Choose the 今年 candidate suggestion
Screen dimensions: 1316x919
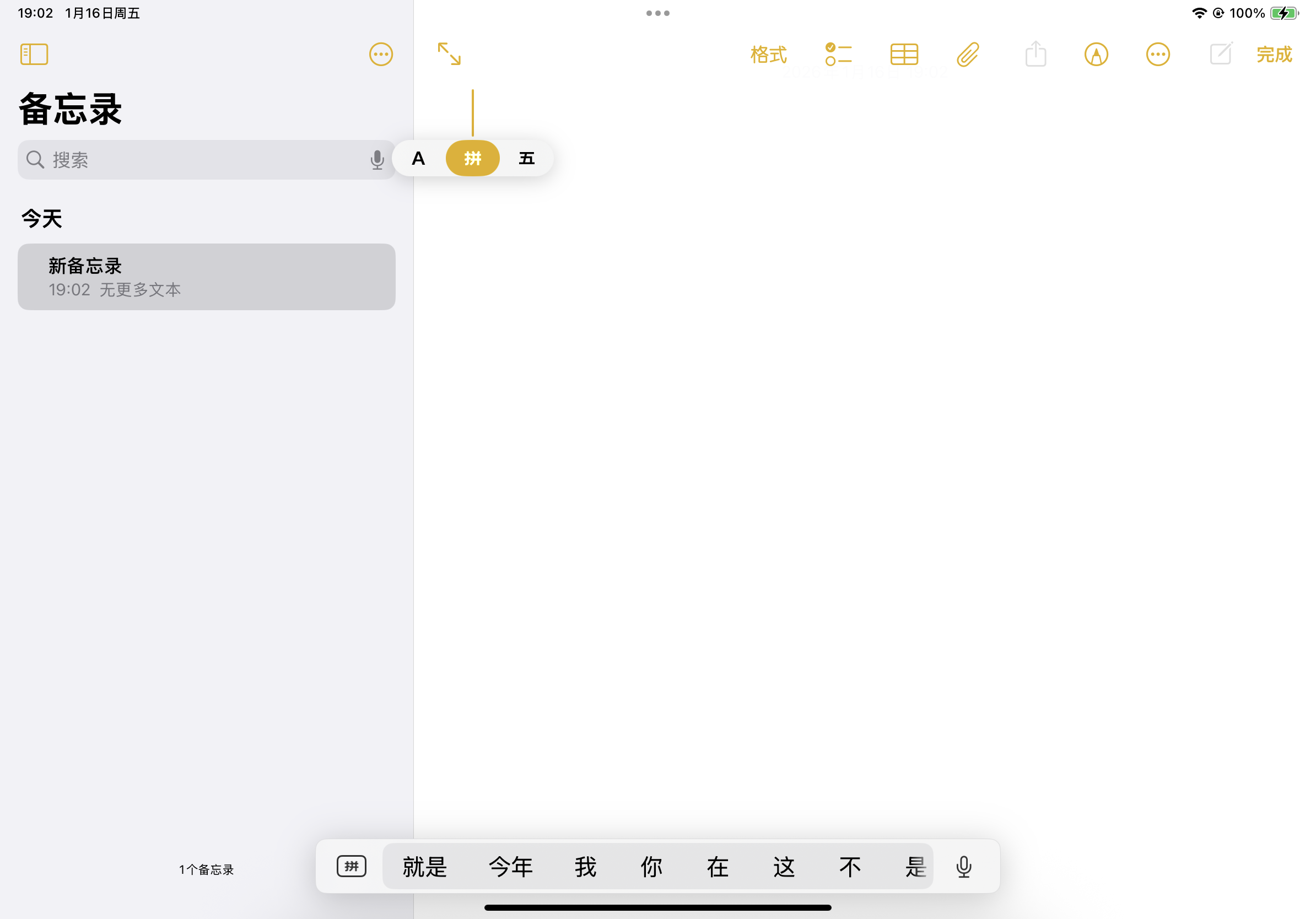(510, 866)
